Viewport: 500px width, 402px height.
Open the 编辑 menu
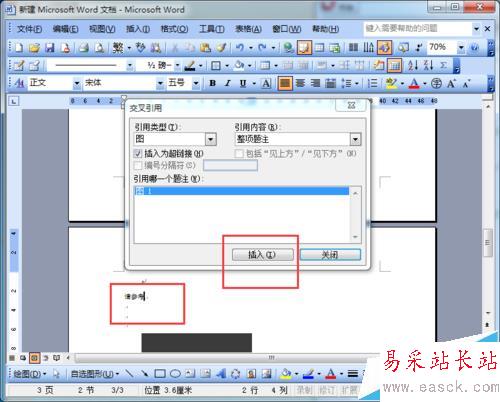pyautogui.click(x=65, y=29)
